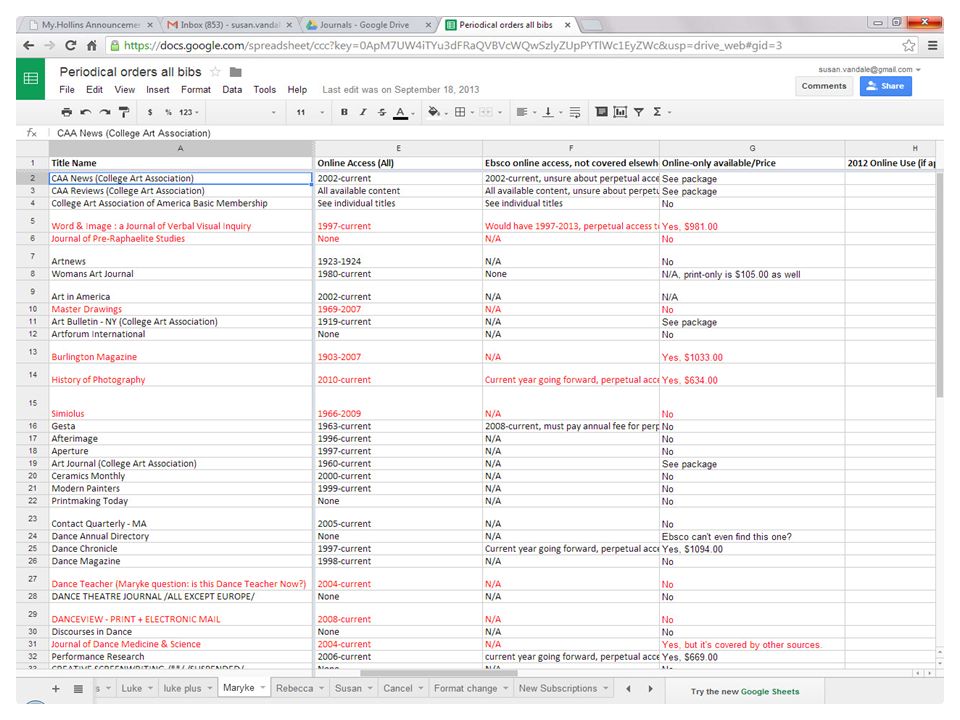Open Google Sheets home icon
960x720 pixels.
pyautogui.click(x=31, y=78)
